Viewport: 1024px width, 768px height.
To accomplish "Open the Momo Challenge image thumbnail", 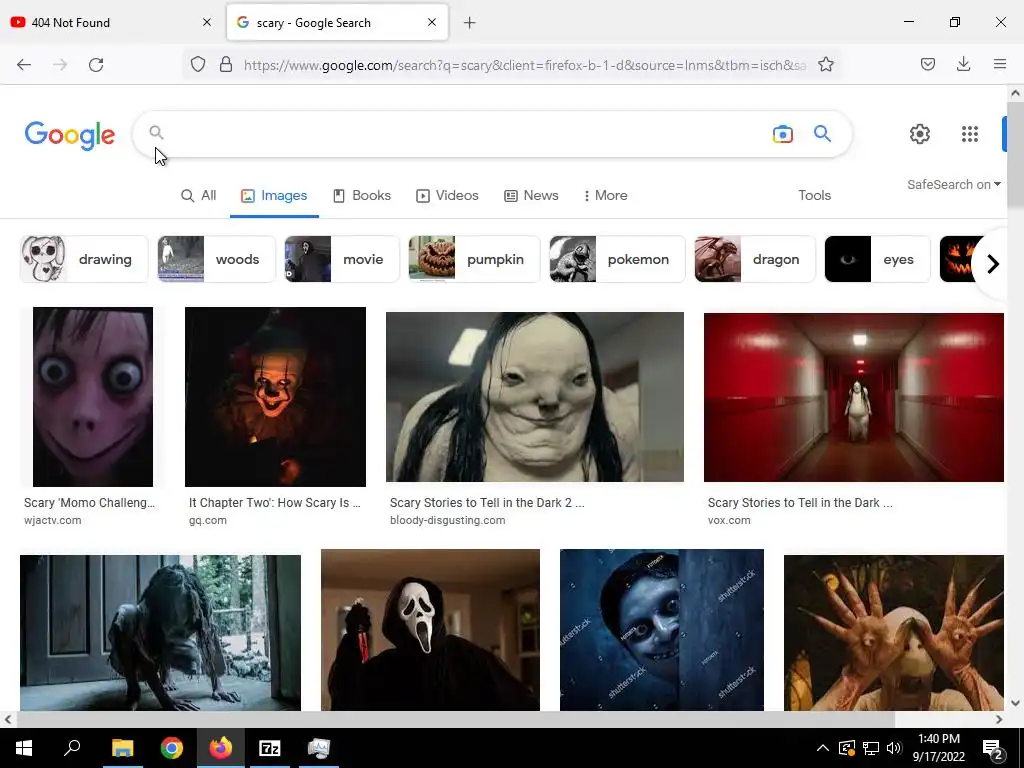I will [93, 396].
